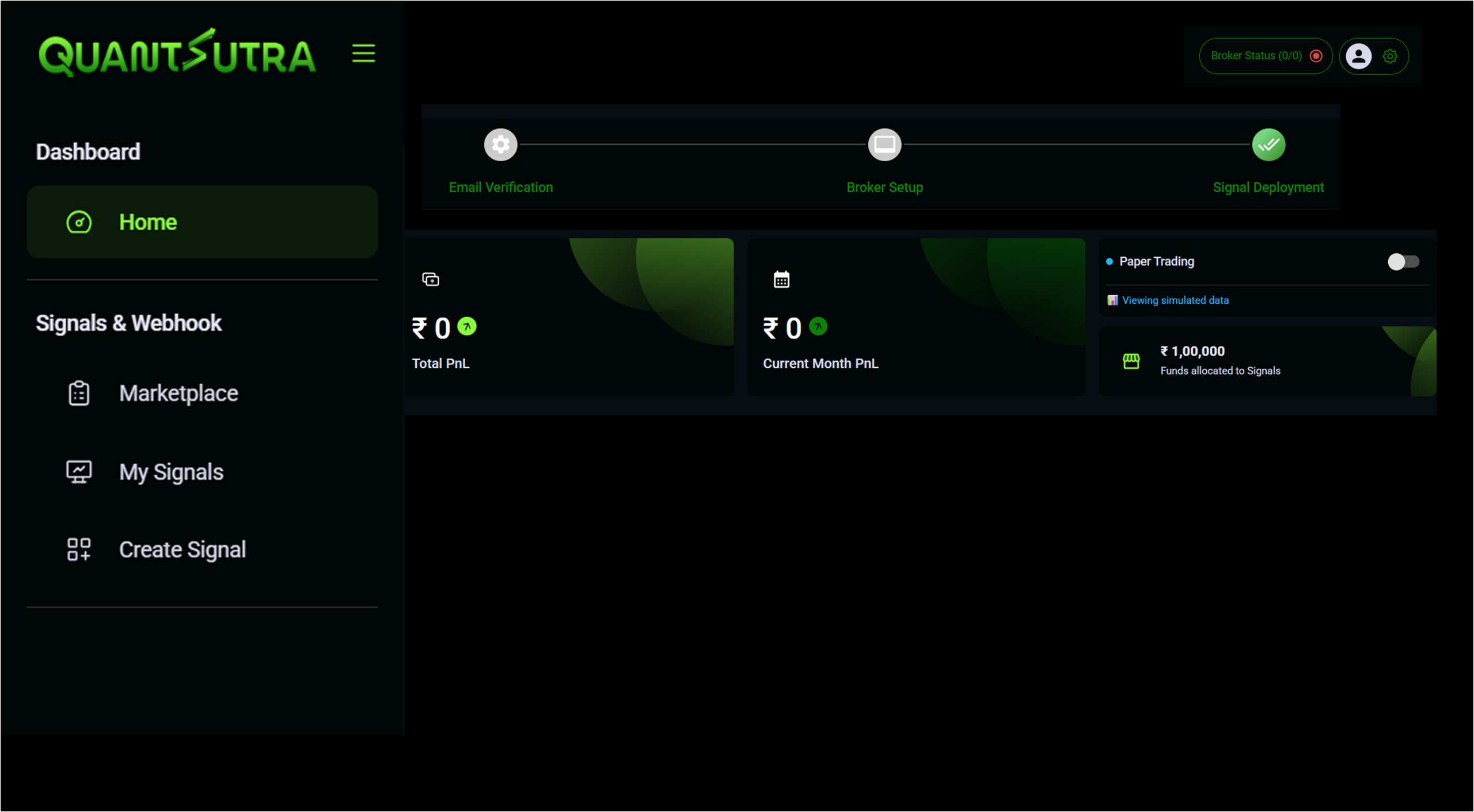1474x812 pixels.
Task: Open settings gear in top bar
Action: click(1390, 56)
